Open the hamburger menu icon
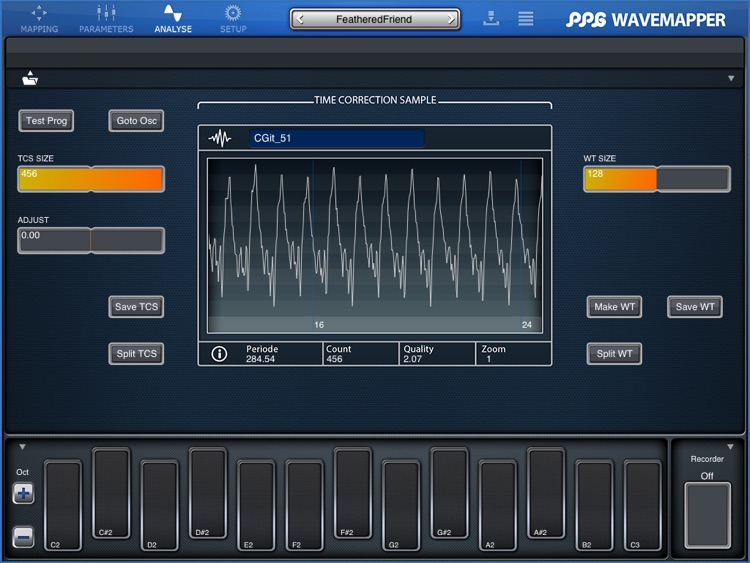750x563 pixels. pyautogui.click(x=526, y=19)
